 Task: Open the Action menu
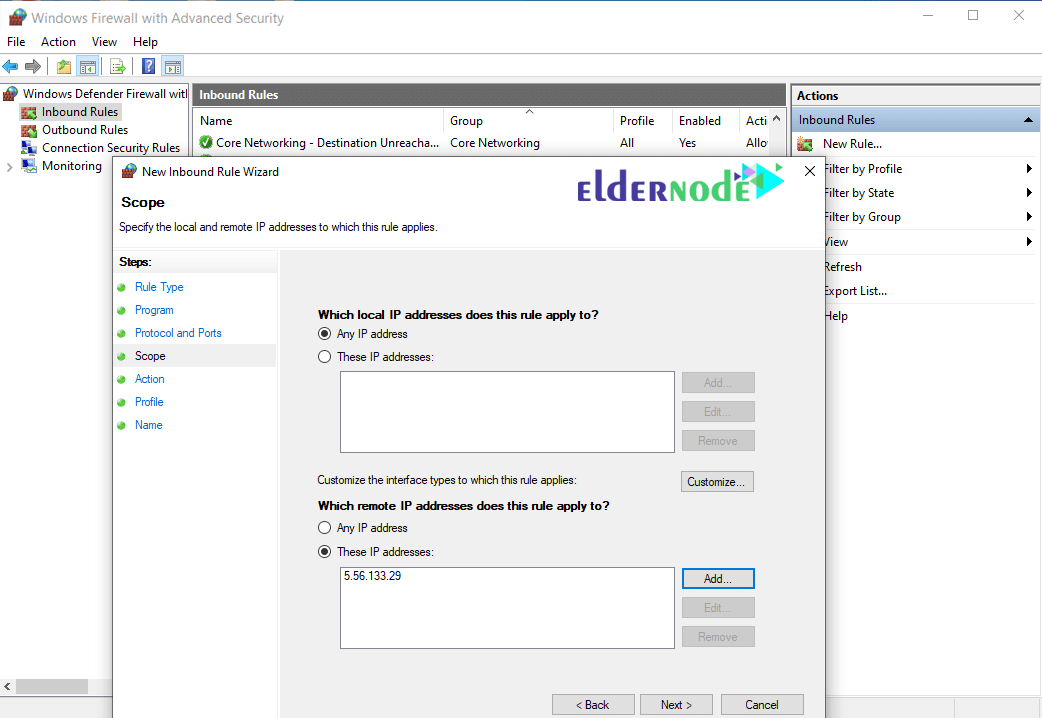58,42
